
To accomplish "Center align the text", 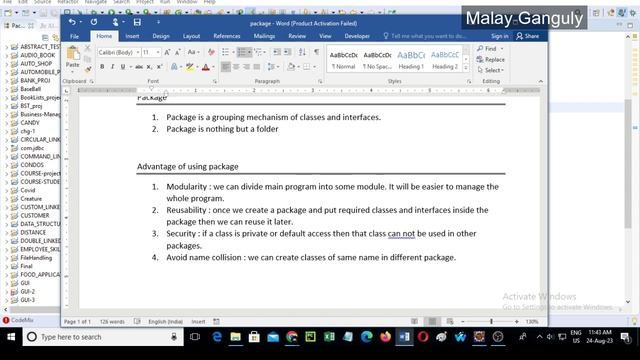I will tap(236, 67).
